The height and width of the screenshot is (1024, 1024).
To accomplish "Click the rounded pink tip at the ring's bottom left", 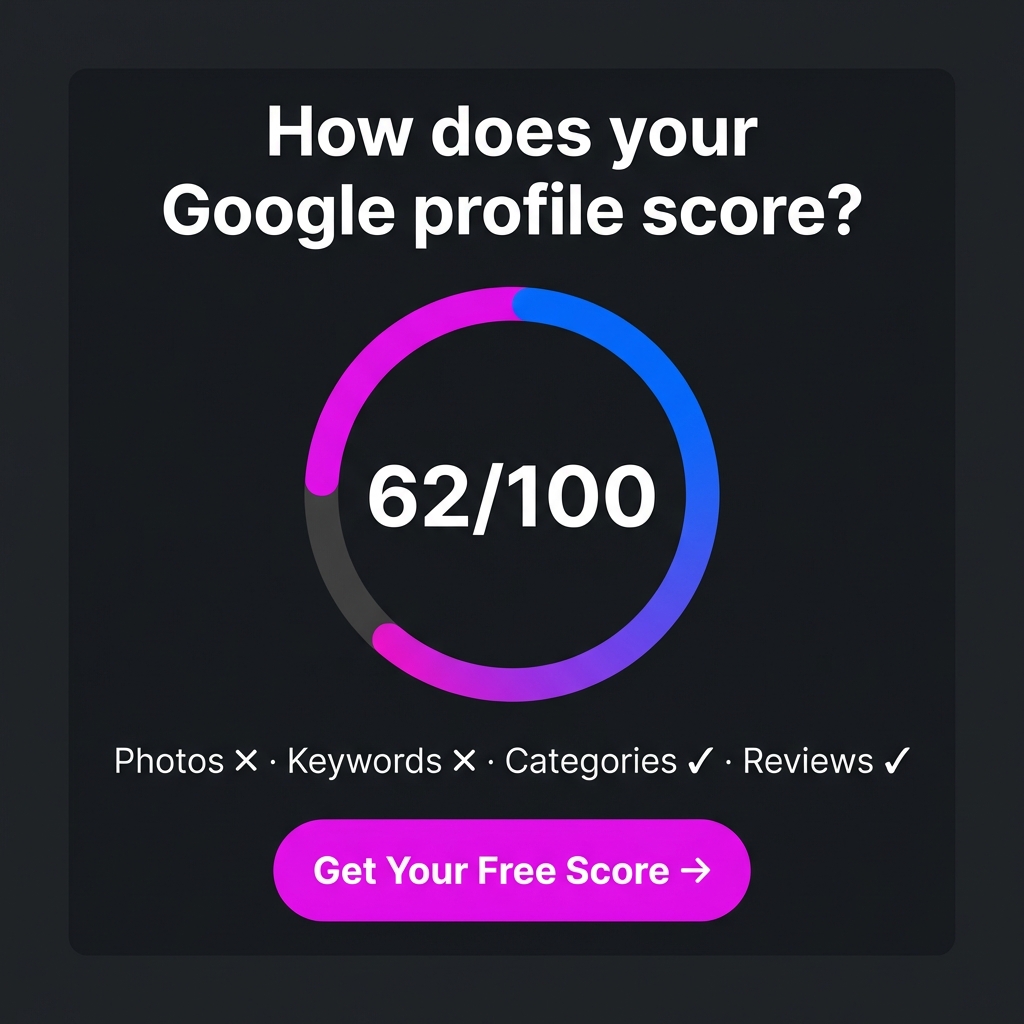I will coord(388,638).
